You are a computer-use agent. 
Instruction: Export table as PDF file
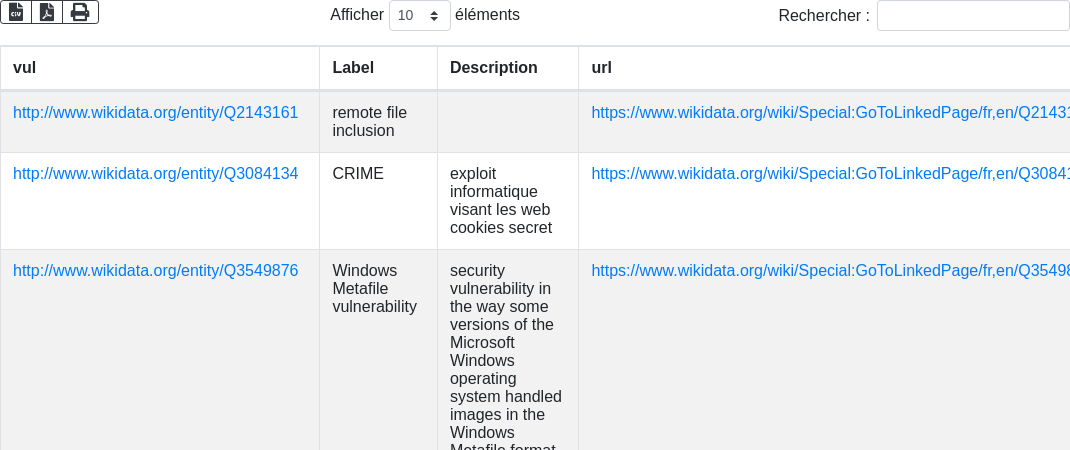tap(47, 12)
